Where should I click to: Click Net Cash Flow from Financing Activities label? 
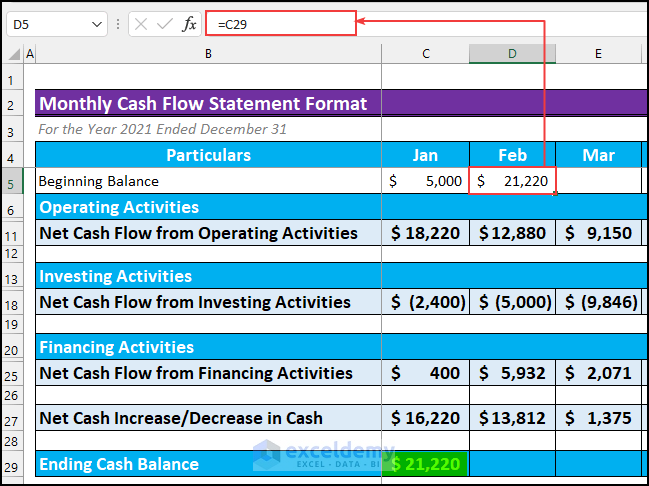(209, 373)
